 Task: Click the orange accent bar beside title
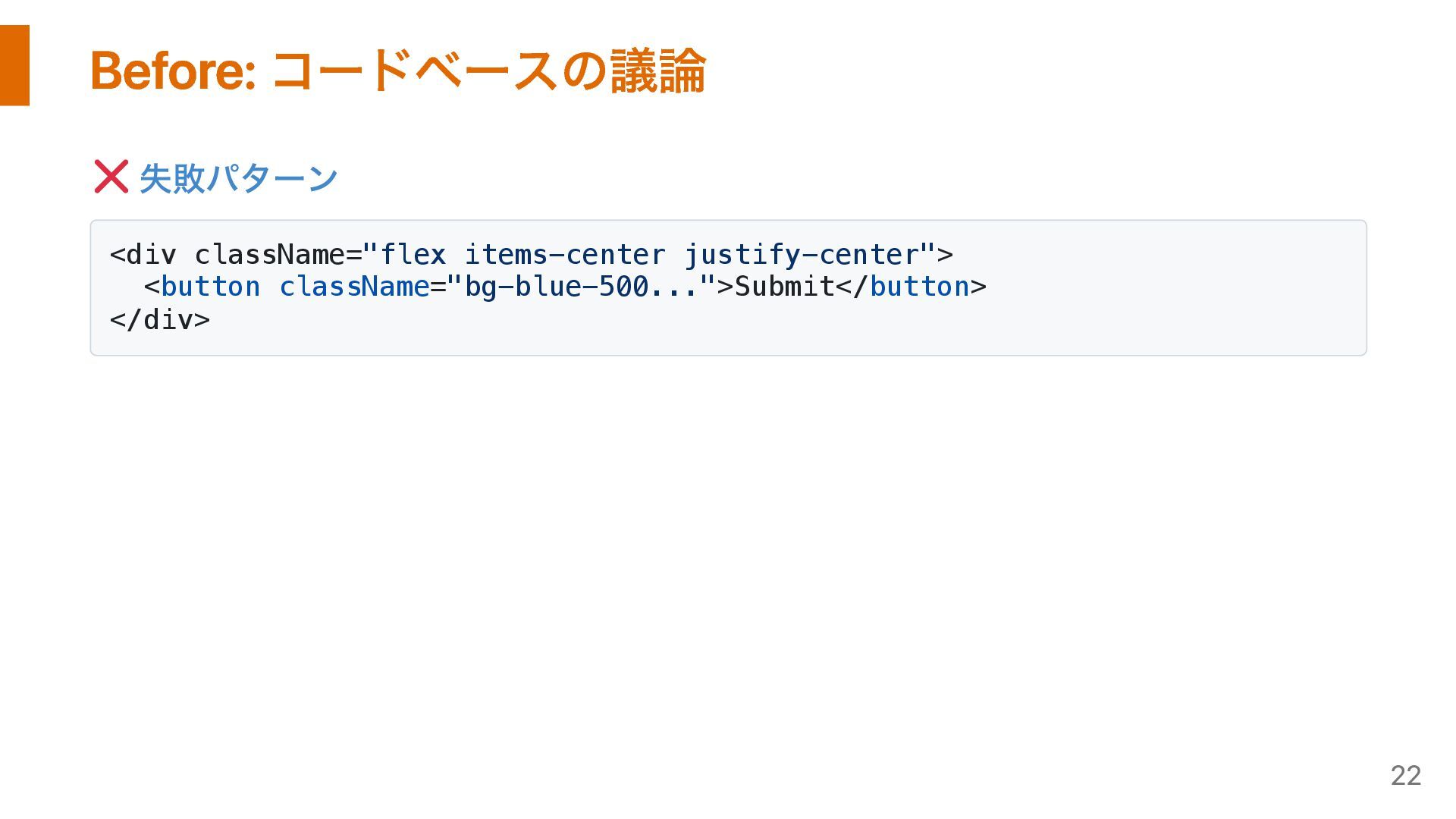point(14,65)
